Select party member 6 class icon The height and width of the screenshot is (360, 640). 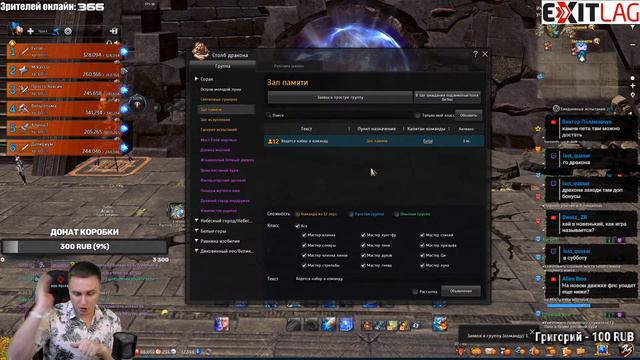coord(24,147)
